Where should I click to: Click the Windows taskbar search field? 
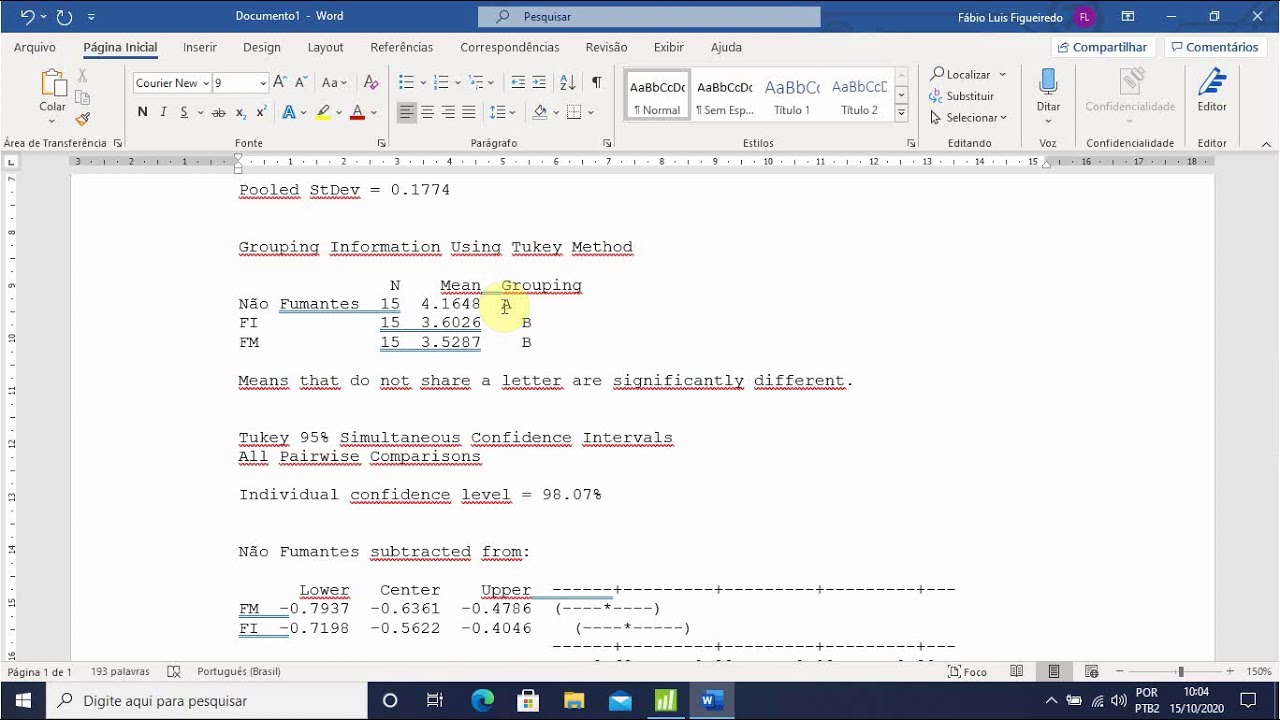pos(208,700)
